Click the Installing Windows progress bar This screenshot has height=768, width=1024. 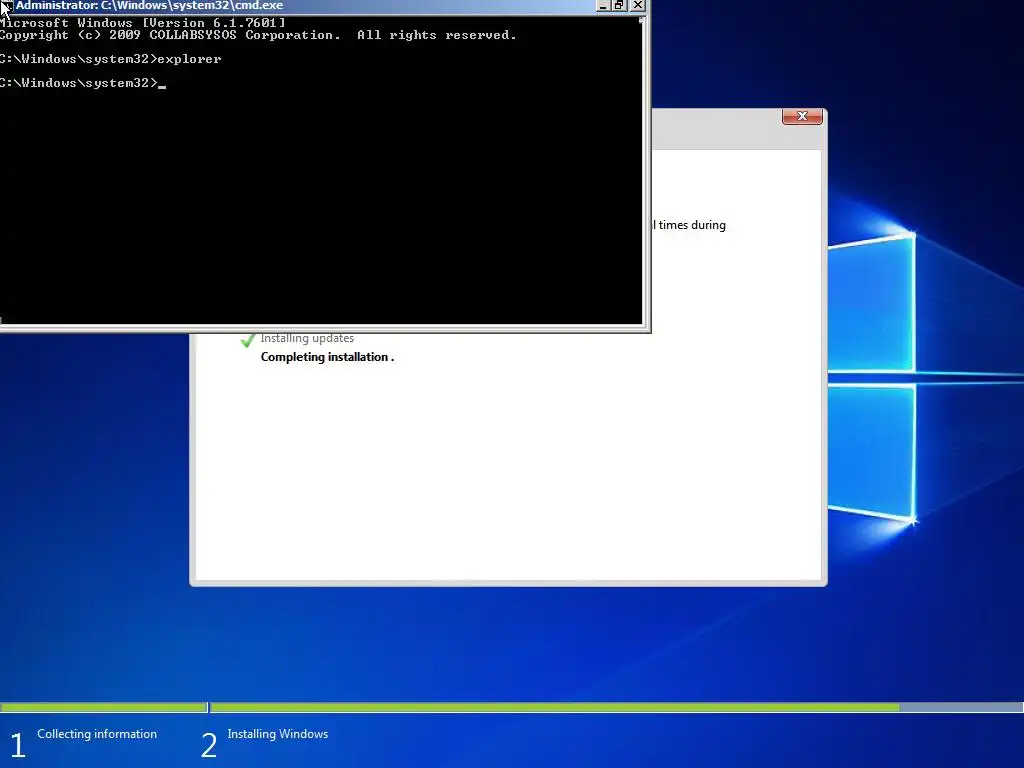(616, 707)
